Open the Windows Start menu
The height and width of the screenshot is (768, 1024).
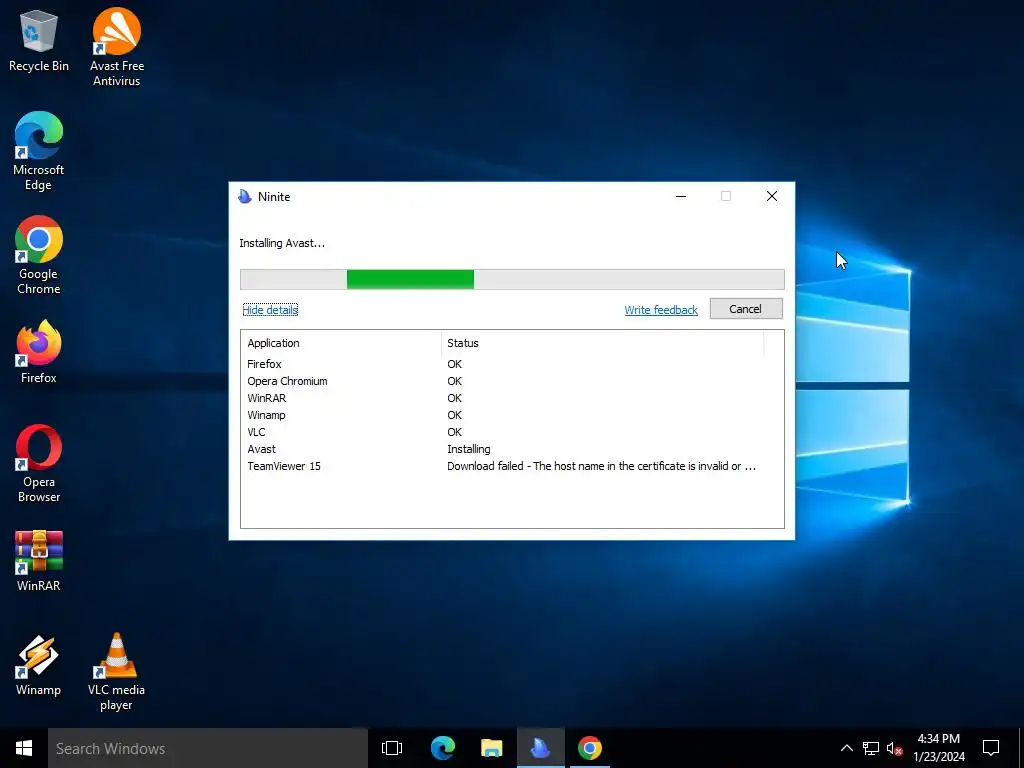[24, 748]
